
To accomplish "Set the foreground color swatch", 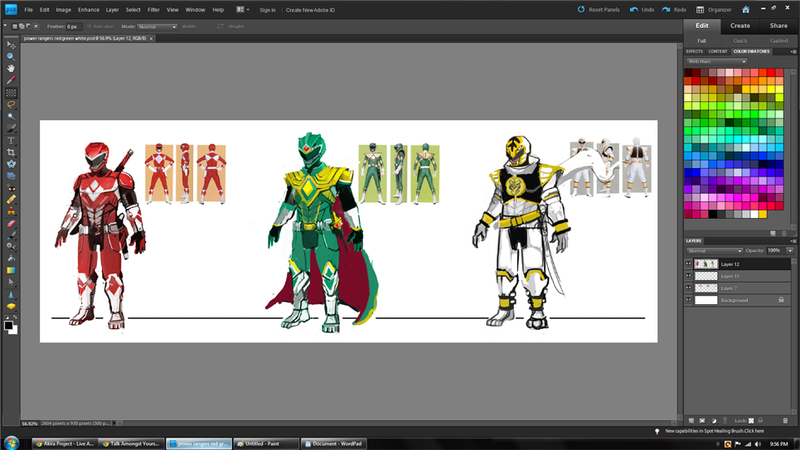I will [x=8, y=326].
